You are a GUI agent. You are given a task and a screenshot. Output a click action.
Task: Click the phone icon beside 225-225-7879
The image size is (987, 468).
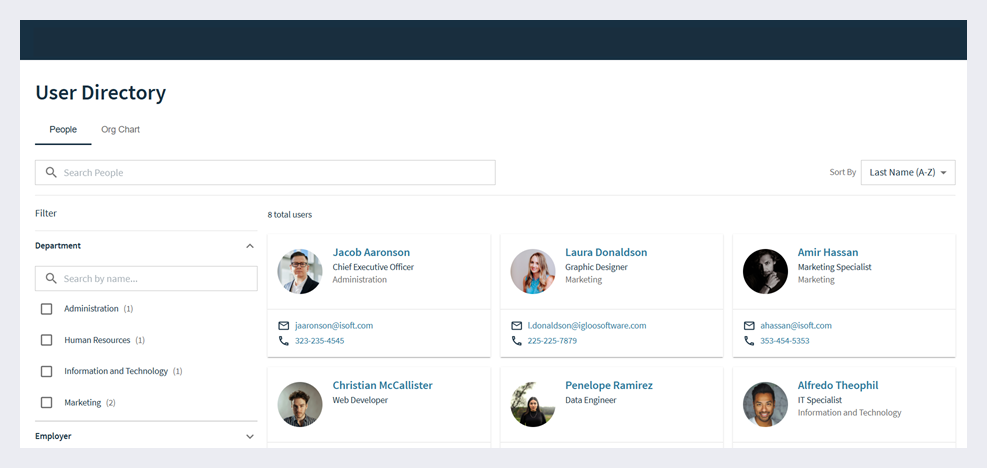(516, 341)
